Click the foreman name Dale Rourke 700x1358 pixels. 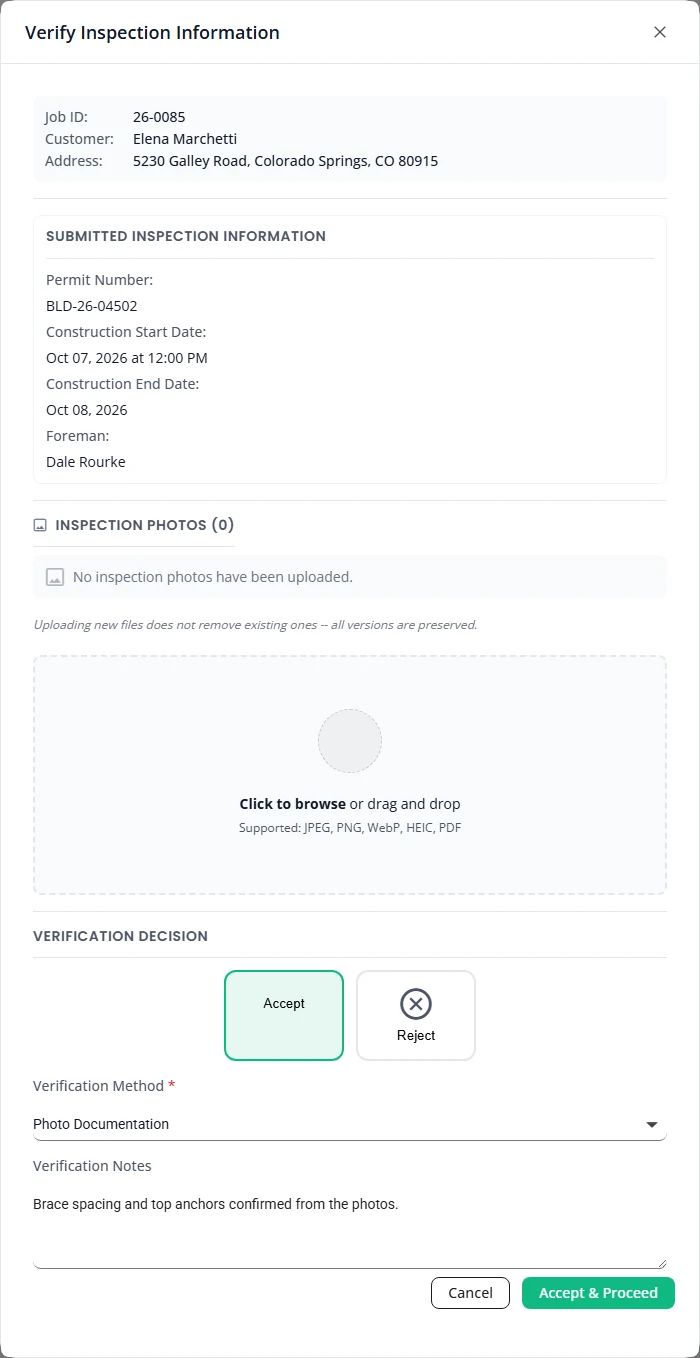86,462
